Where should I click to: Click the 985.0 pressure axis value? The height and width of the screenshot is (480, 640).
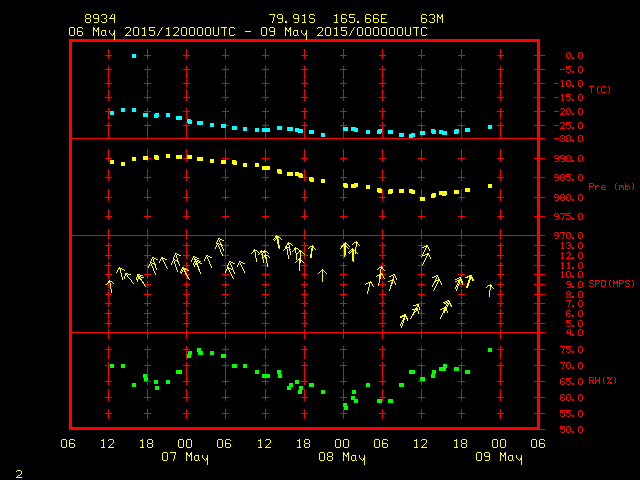pos(569,178)
